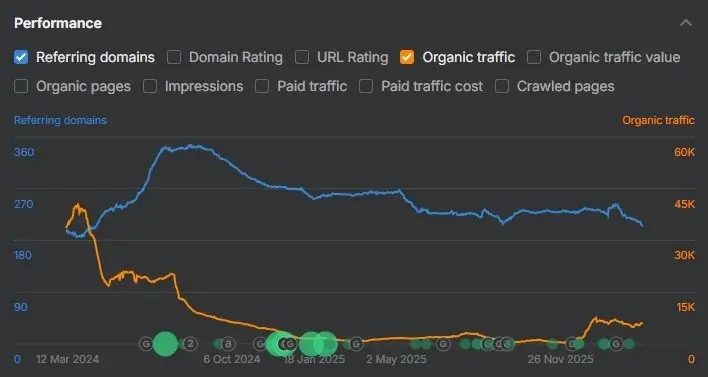Click the 30K value on the orange axis
This screenshot has width=708, height=377.
[684, 255]
